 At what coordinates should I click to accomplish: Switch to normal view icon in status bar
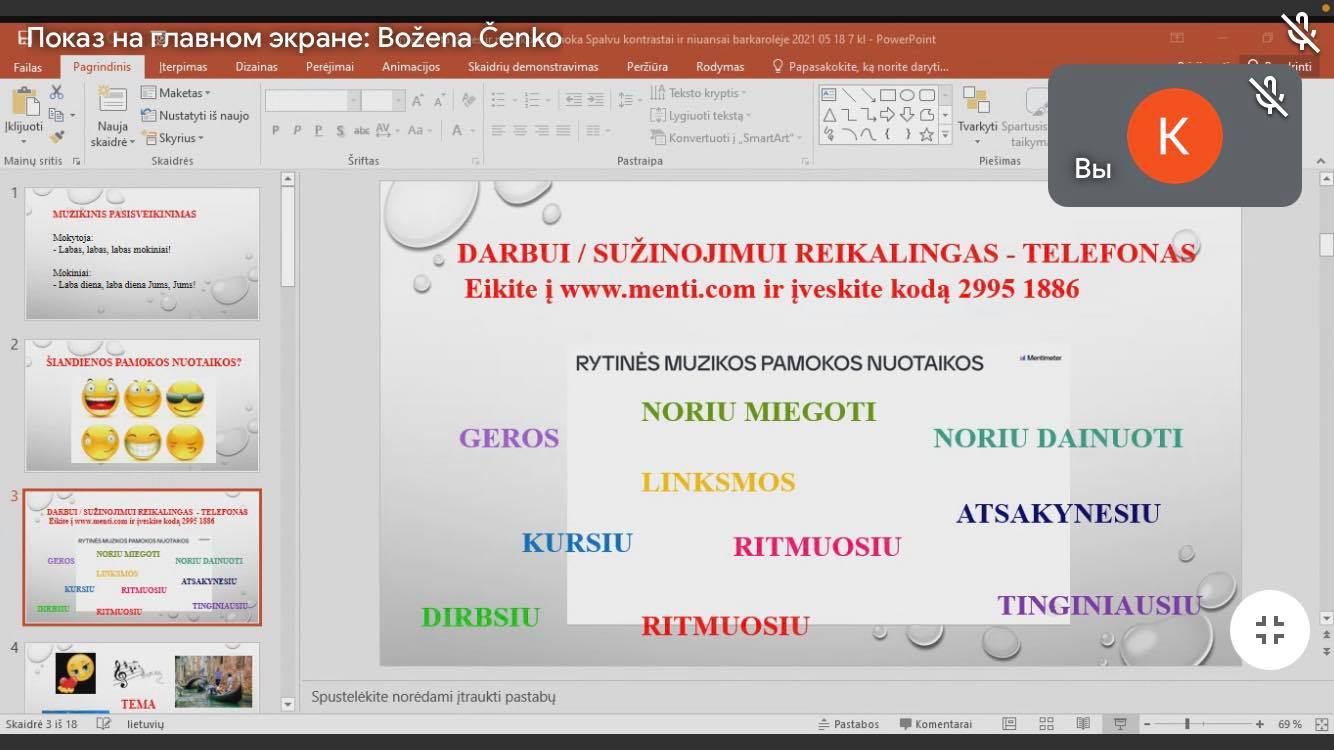click(x=1010, y=724)
